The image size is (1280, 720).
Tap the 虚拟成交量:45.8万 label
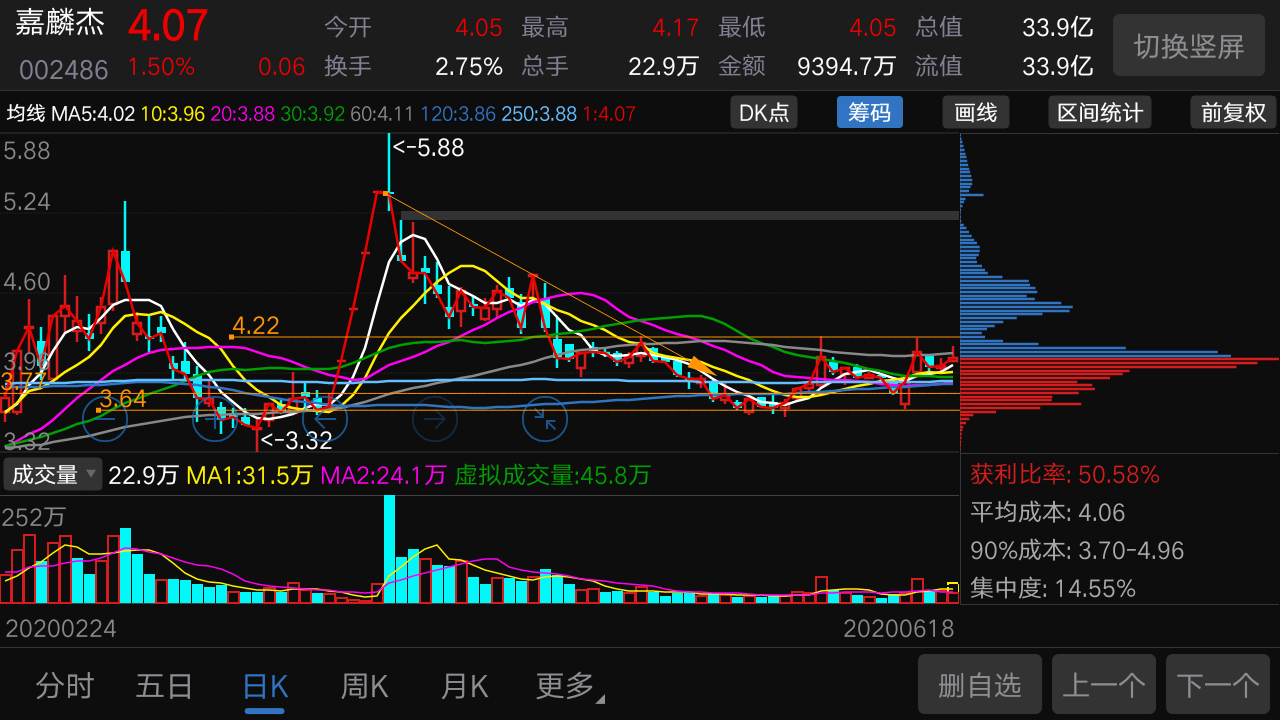(553, 475)
